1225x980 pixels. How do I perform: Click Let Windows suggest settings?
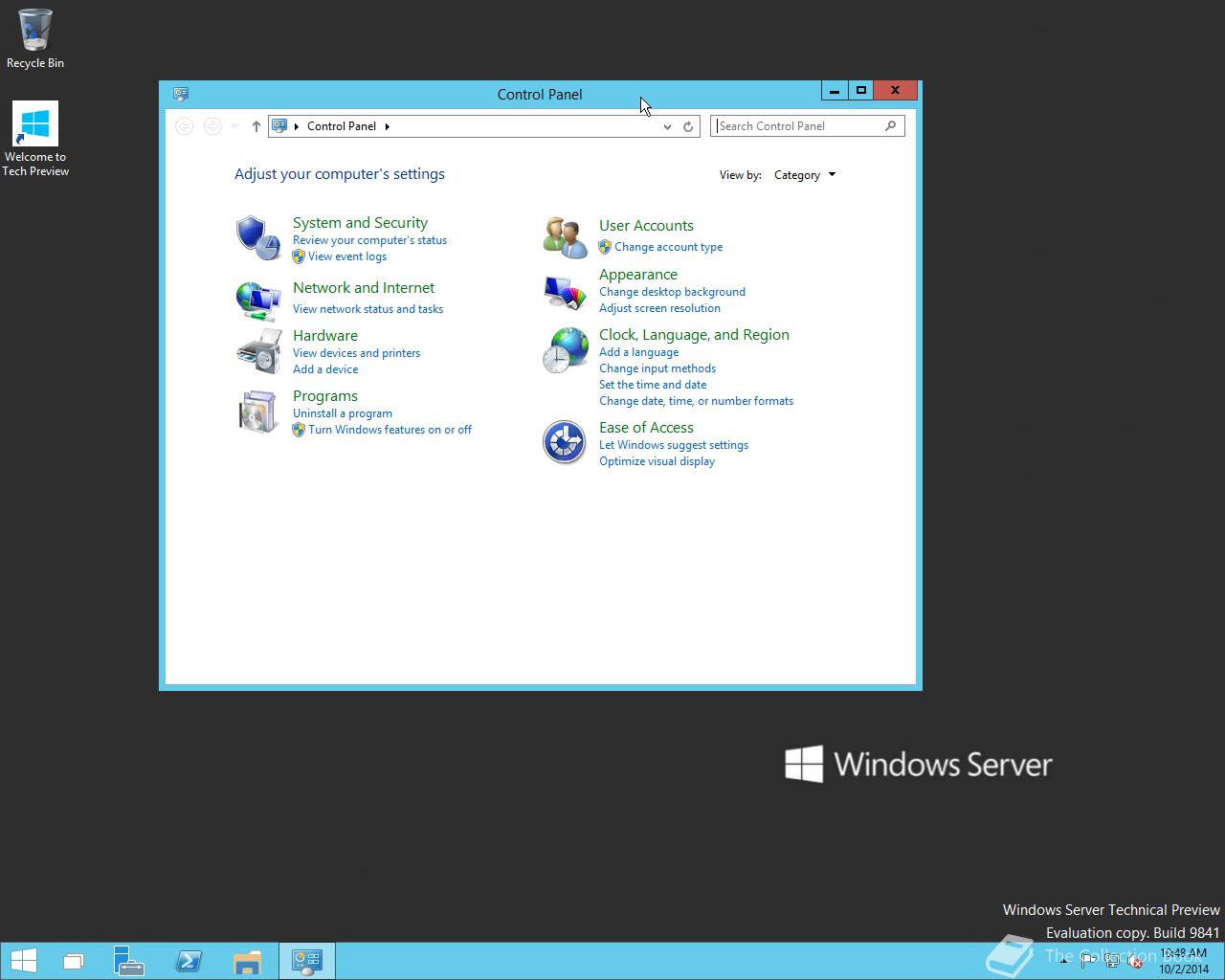(674, 445)
